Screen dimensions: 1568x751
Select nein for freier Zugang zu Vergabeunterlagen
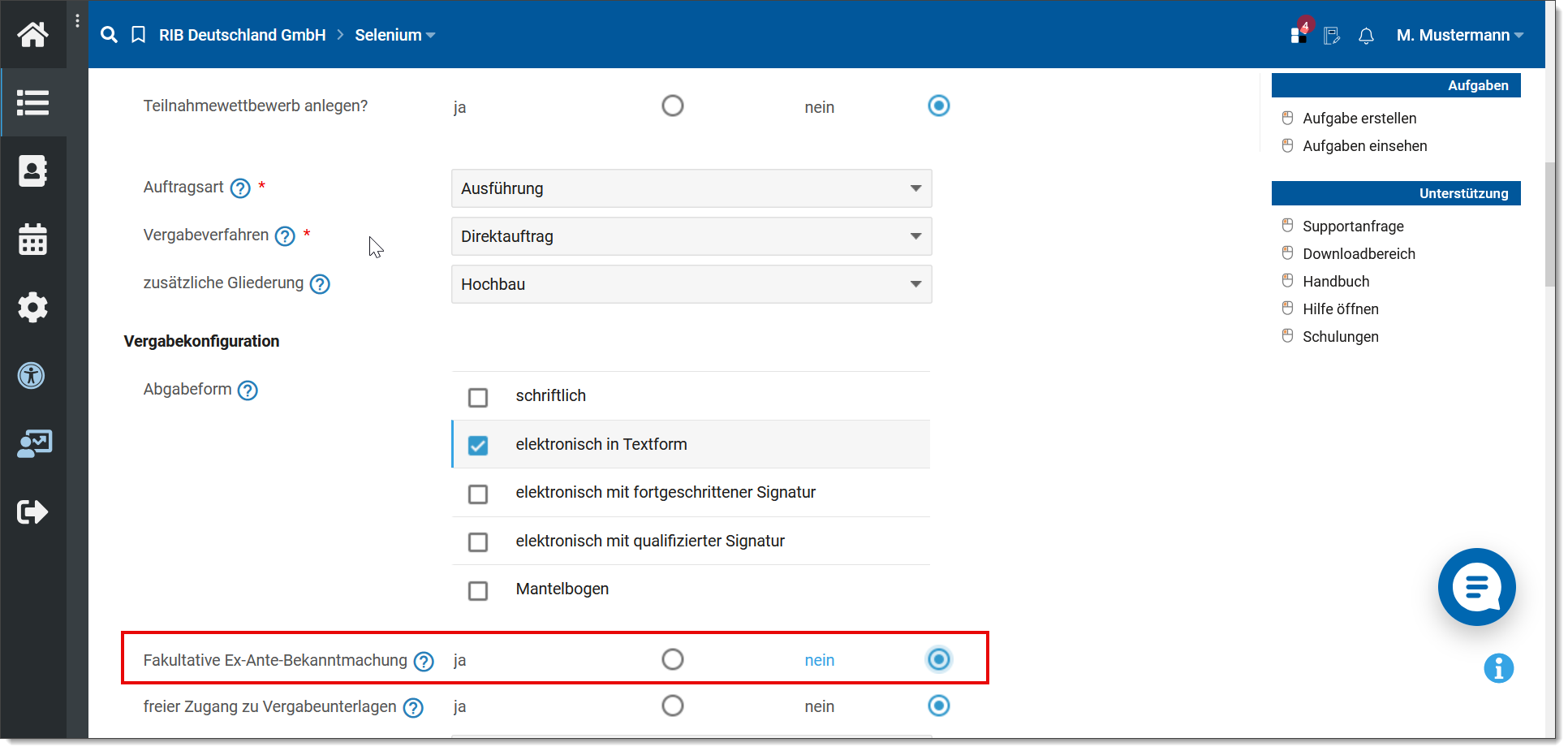pos(939,706)
